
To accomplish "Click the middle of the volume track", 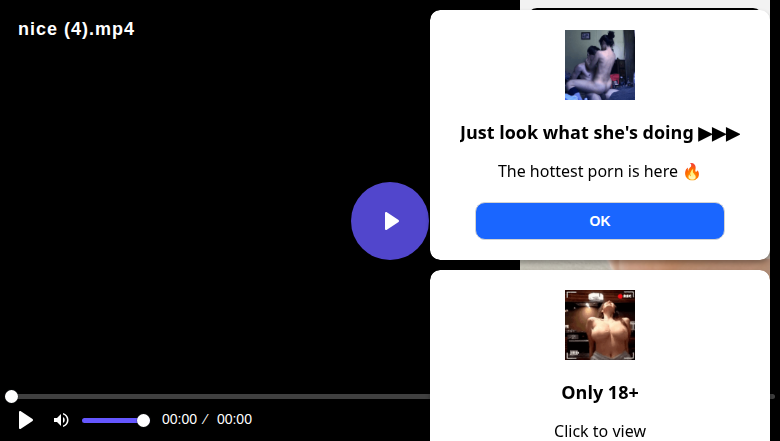I will click(113, 421).
